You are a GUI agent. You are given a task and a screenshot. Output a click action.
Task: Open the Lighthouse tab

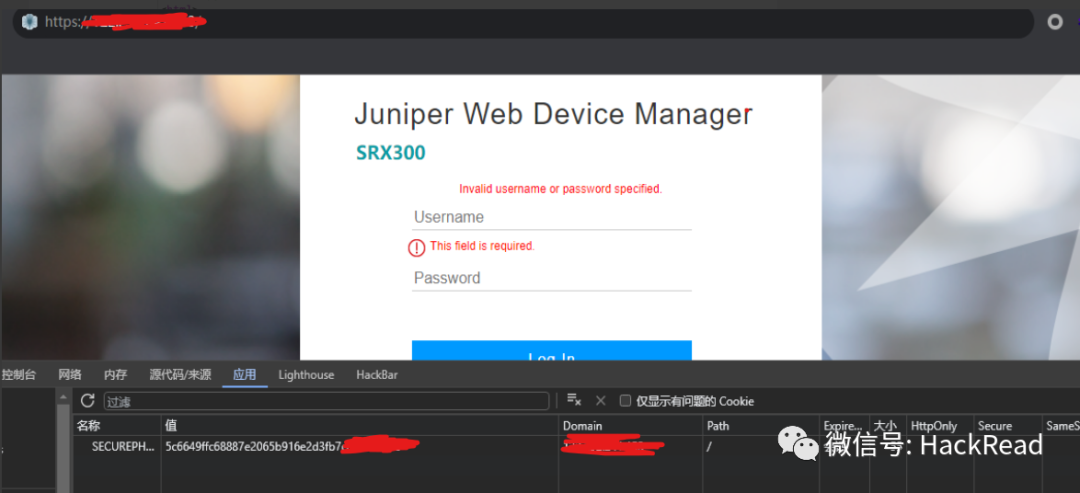pos(306,375)
